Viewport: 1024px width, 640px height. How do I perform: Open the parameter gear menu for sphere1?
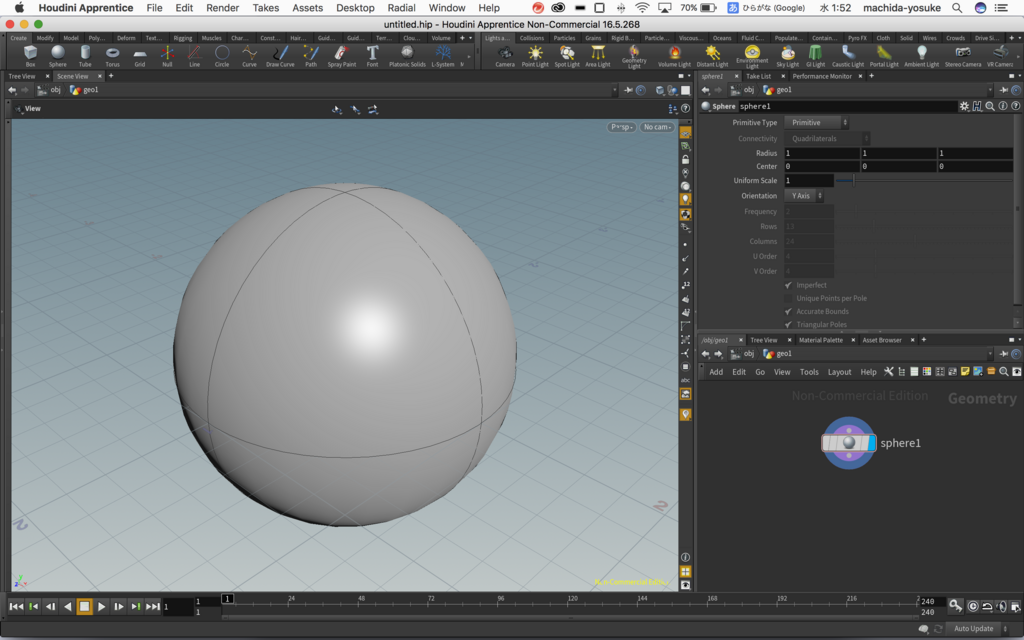pyautogui.click(x=964, y=106)
